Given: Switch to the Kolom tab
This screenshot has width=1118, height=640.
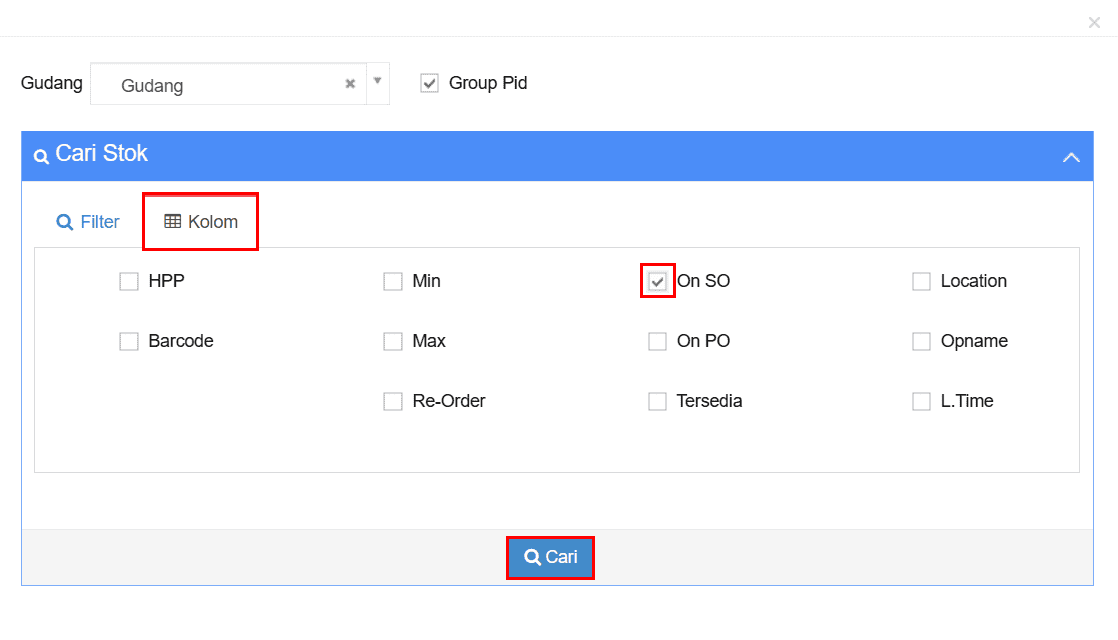Looking at the screenshot, I should (200, 222).
